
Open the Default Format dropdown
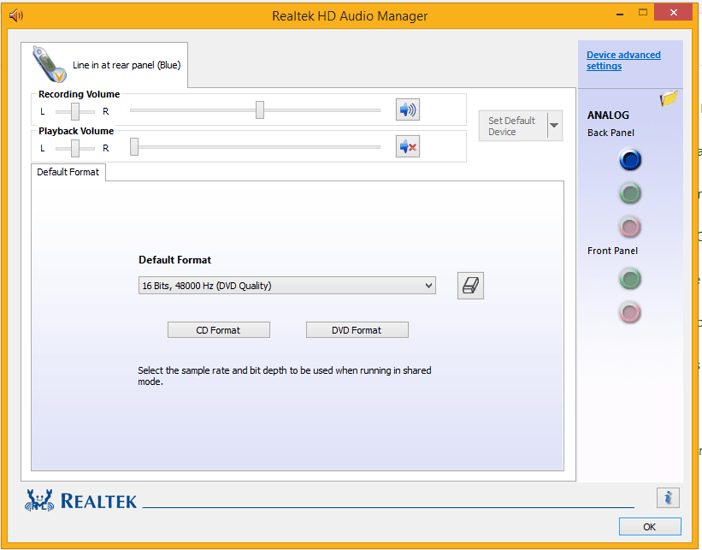[287, 285]
